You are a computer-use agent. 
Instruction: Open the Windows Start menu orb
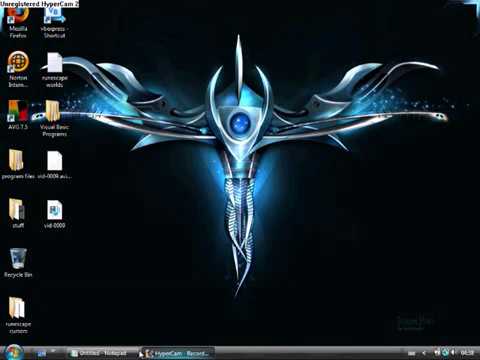point(13,352)
